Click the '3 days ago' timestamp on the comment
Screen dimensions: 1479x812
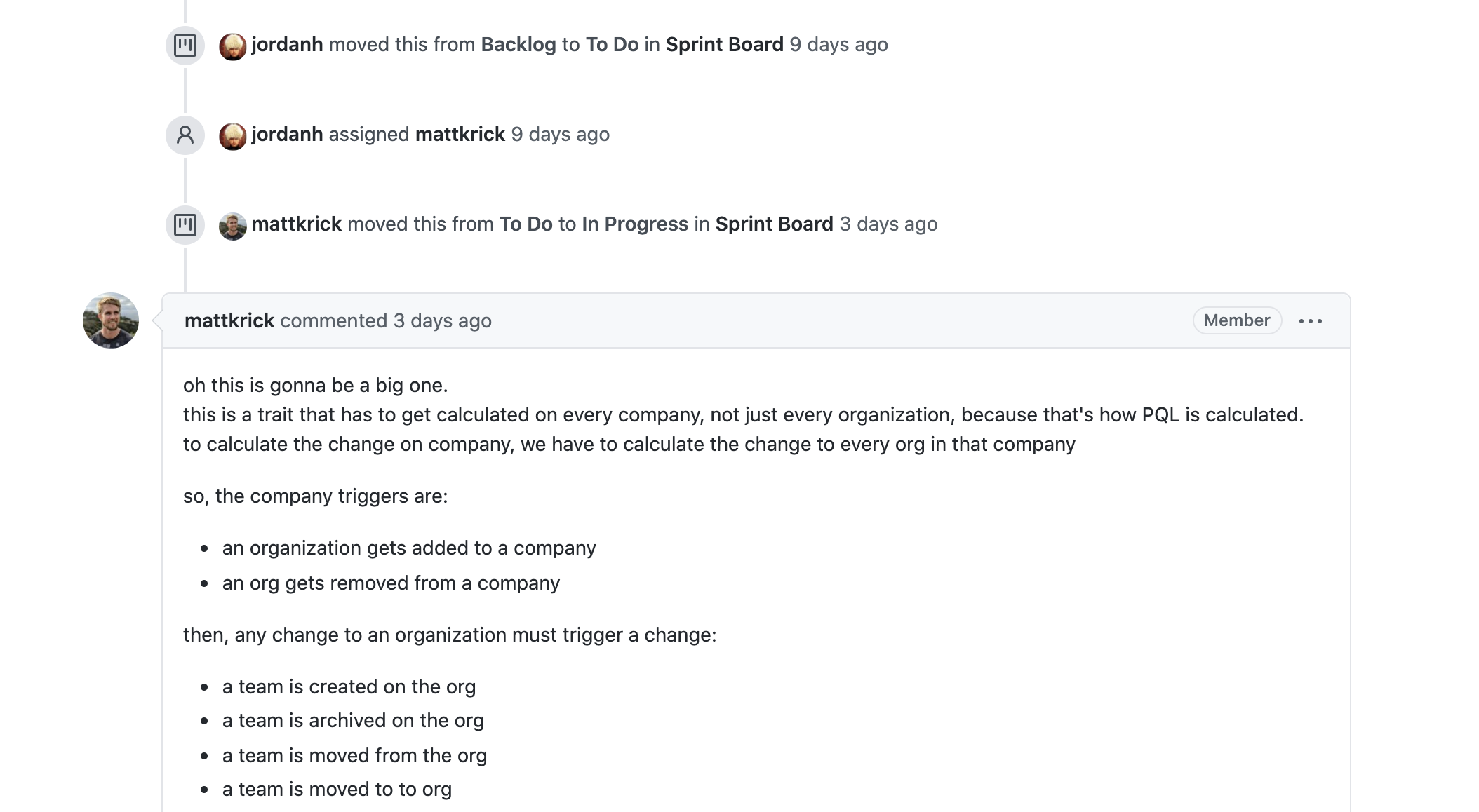[x=441, y=320]
